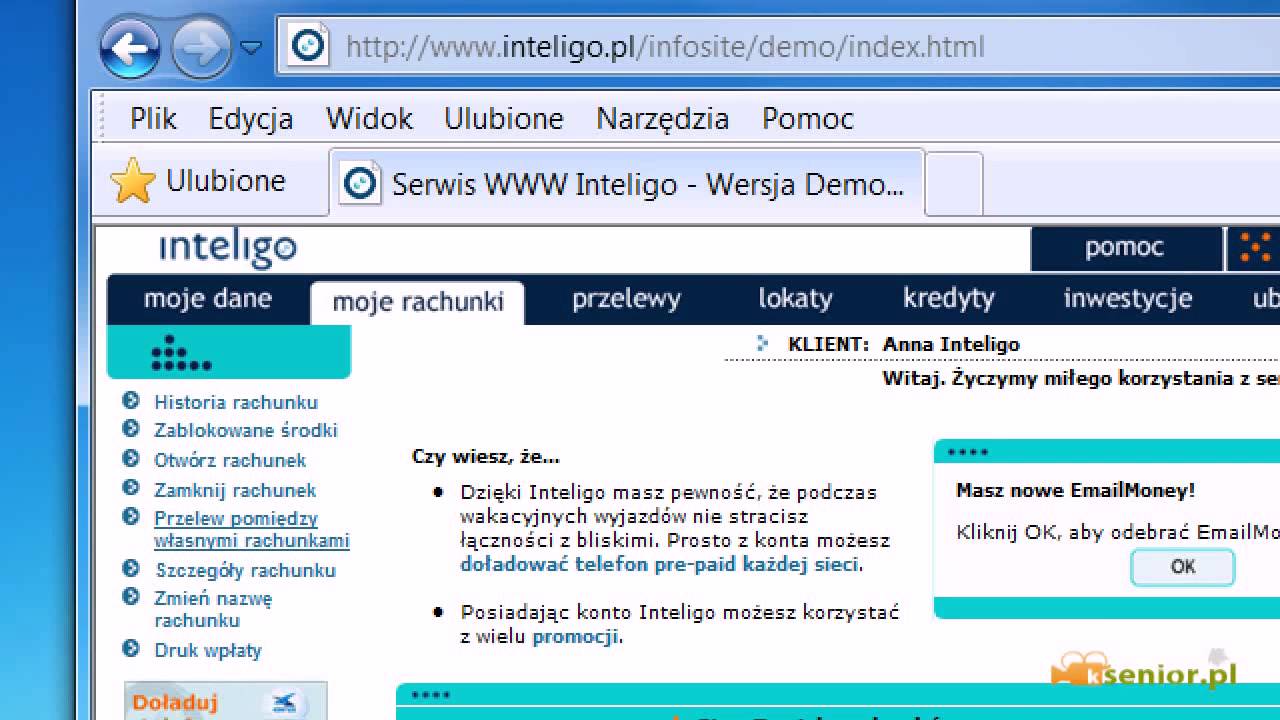Follow the promocji link
Viewport: 1280px width, 720px height.
click(x=576, y=636)
